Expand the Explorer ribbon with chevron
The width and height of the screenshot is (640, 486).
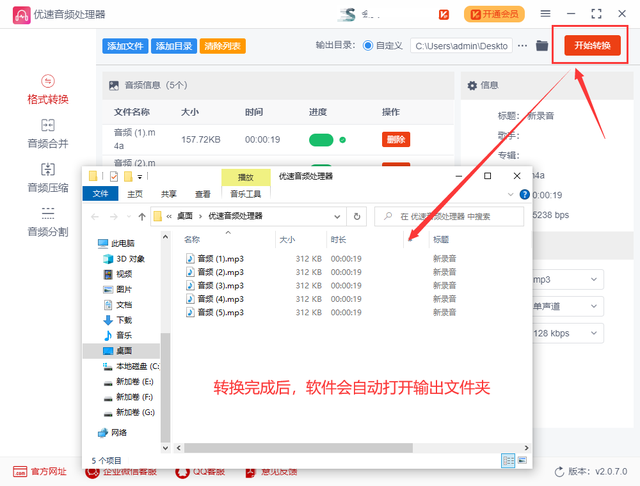[x=510, y=194]
